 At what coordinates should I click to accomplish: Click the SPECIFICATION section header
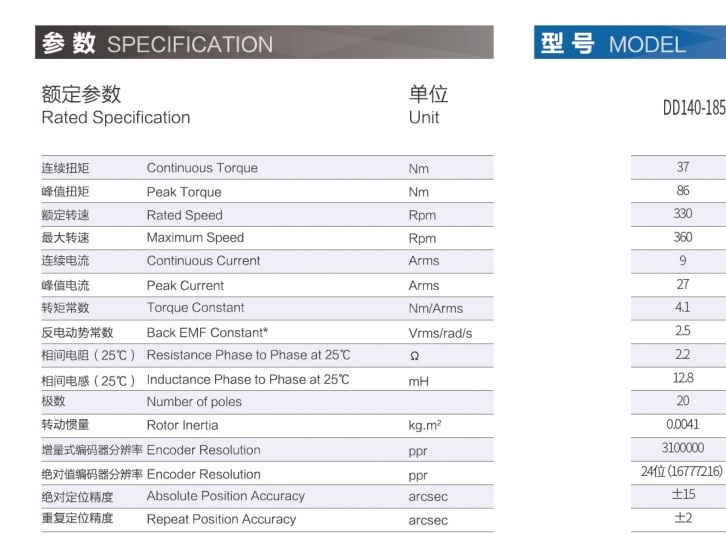[x=190, y=44]
